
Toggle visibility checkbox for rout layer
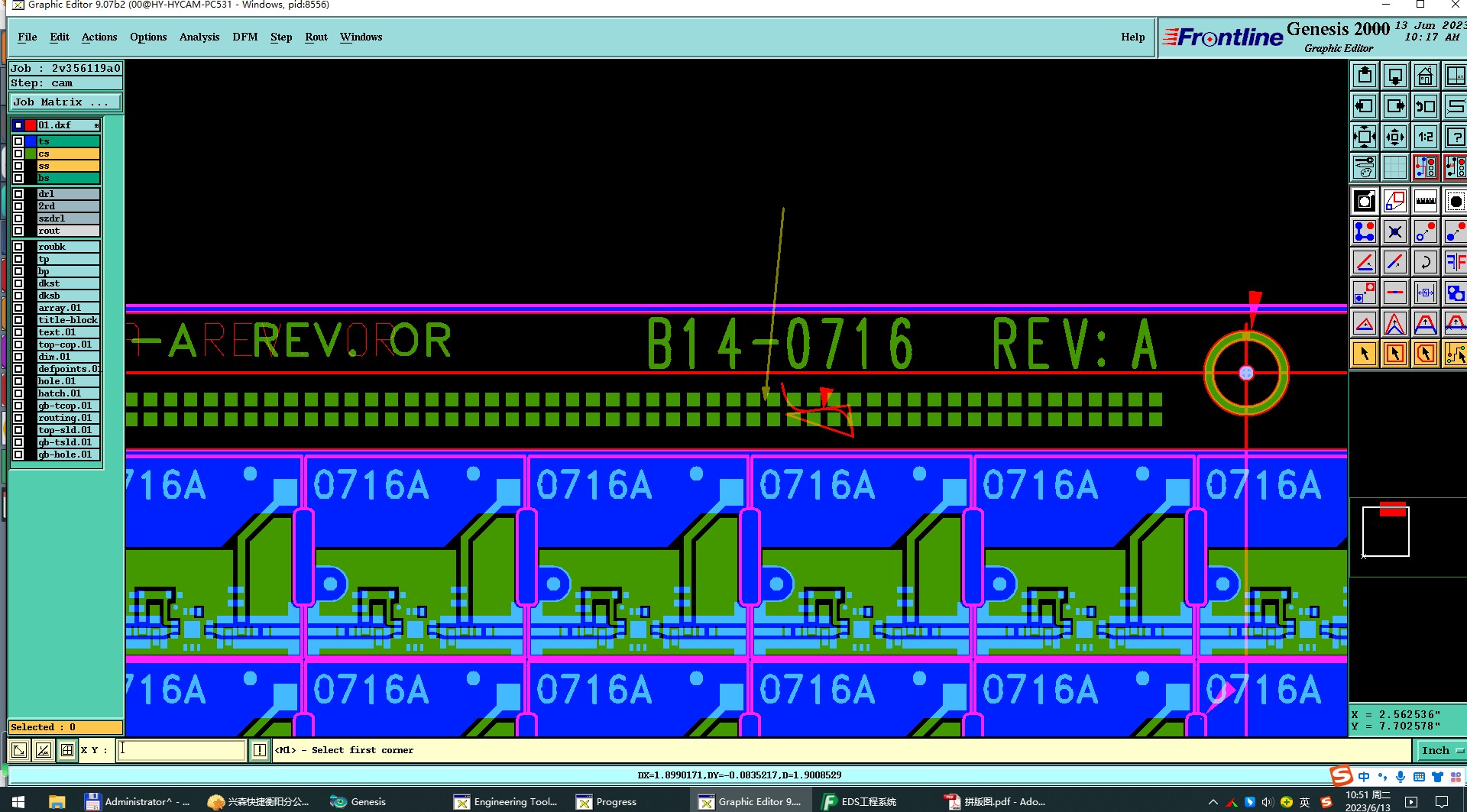point(18,231)
